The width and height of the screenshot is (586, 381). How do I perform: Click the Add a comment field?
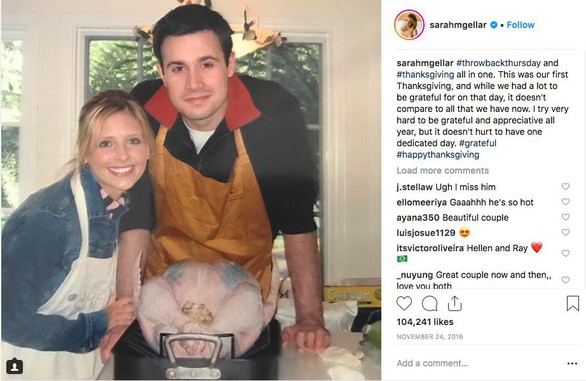[478, 363]
